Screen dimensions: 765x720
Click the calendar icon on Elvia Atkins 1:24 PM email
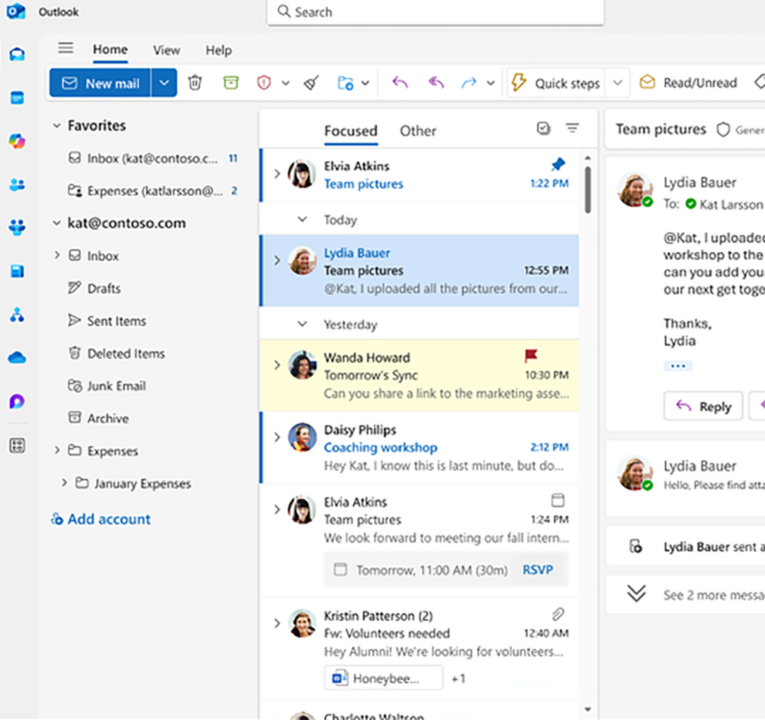(558, 500)
